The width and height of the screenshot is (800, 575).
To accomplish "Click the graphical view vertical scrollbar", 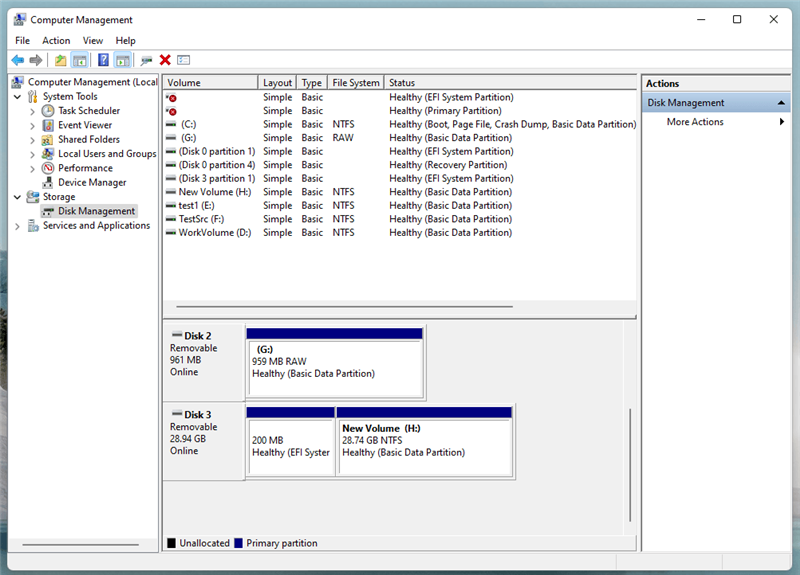I will point(630,464).
